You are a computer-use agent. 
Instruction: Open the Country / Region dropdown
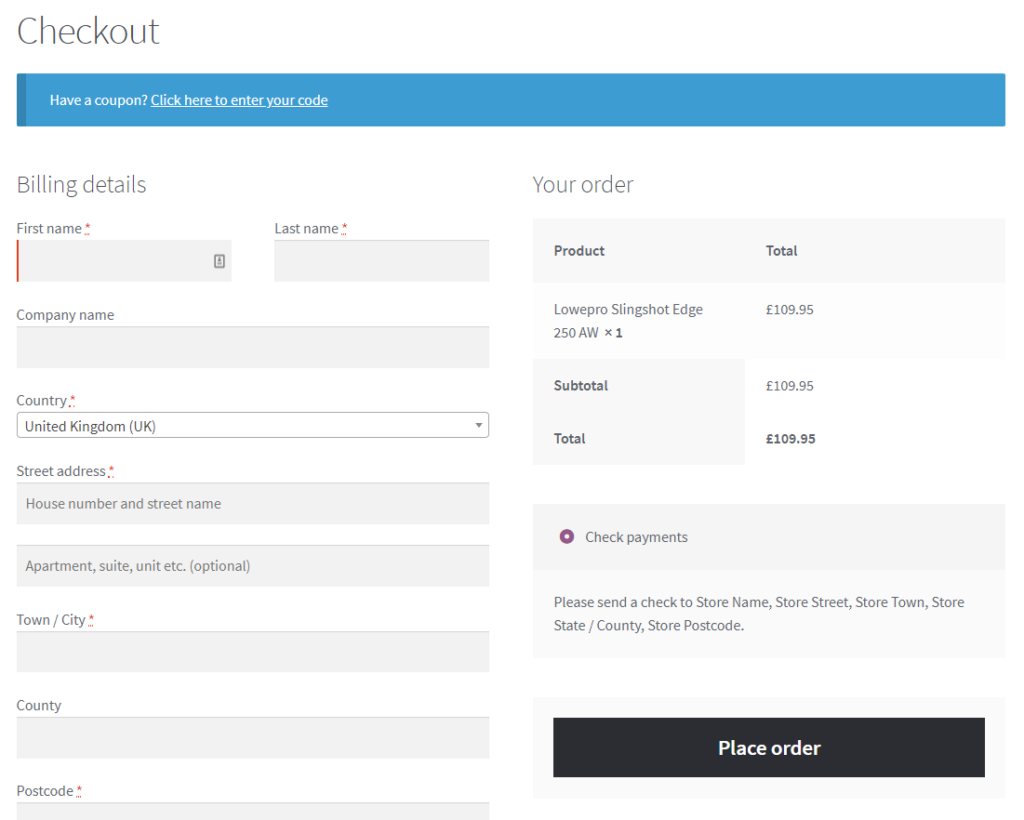coord(252,424)
